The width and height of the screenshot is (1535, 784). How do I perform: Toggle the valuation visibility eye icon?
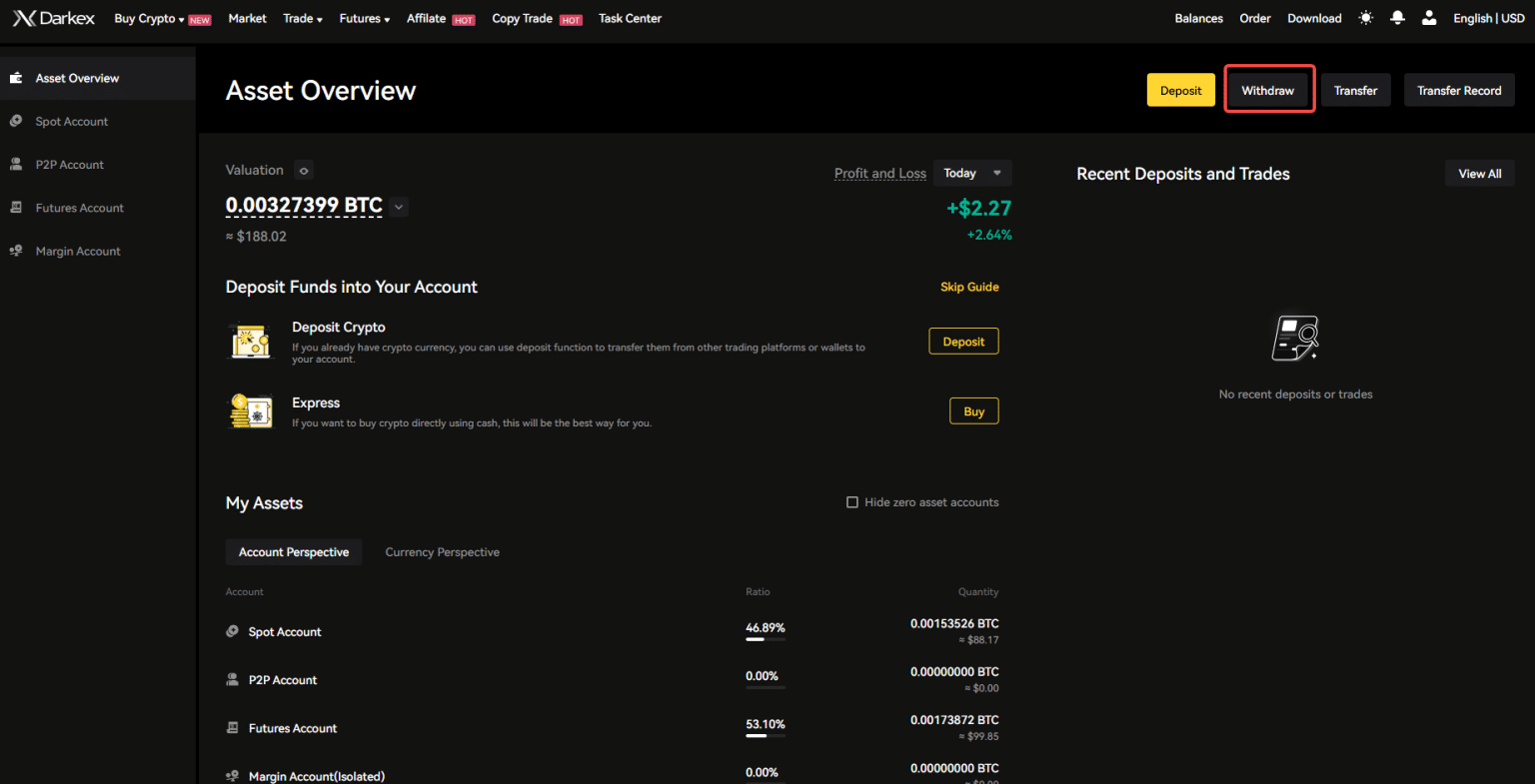[302, 170]
